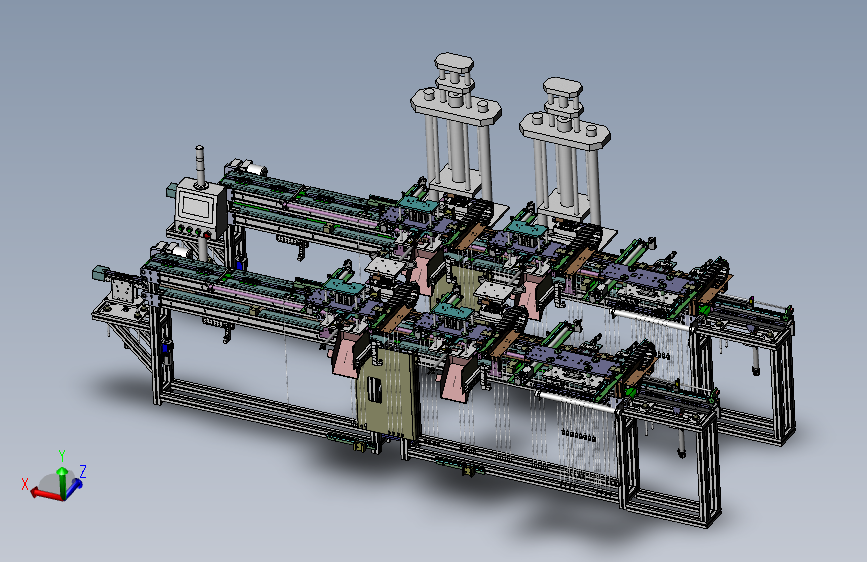Click the blue Z axis of the orientation triad
Image resolution: width=867 pixels, height=562 pixels.
[x=75, y=487]
